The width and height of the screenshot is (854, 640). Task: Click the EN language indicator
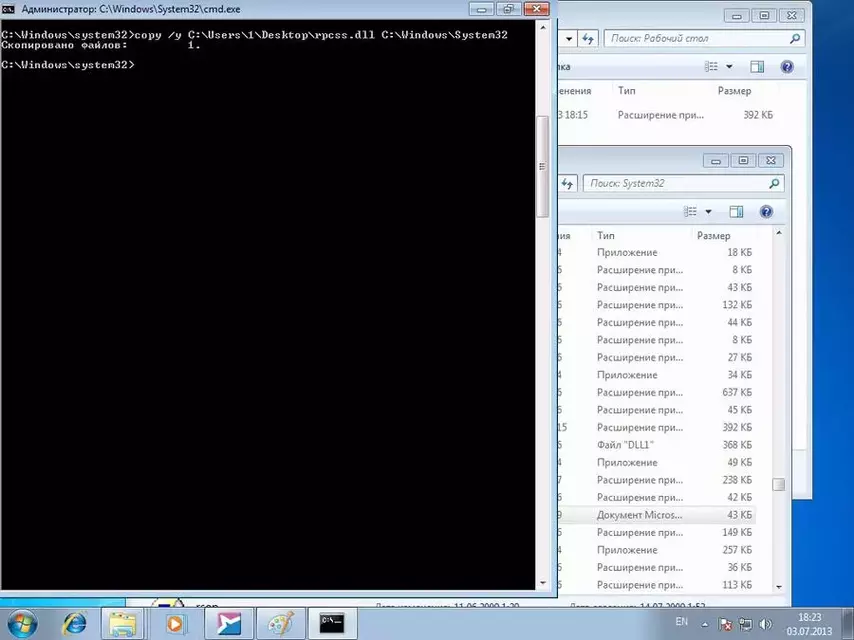point(681,621)
